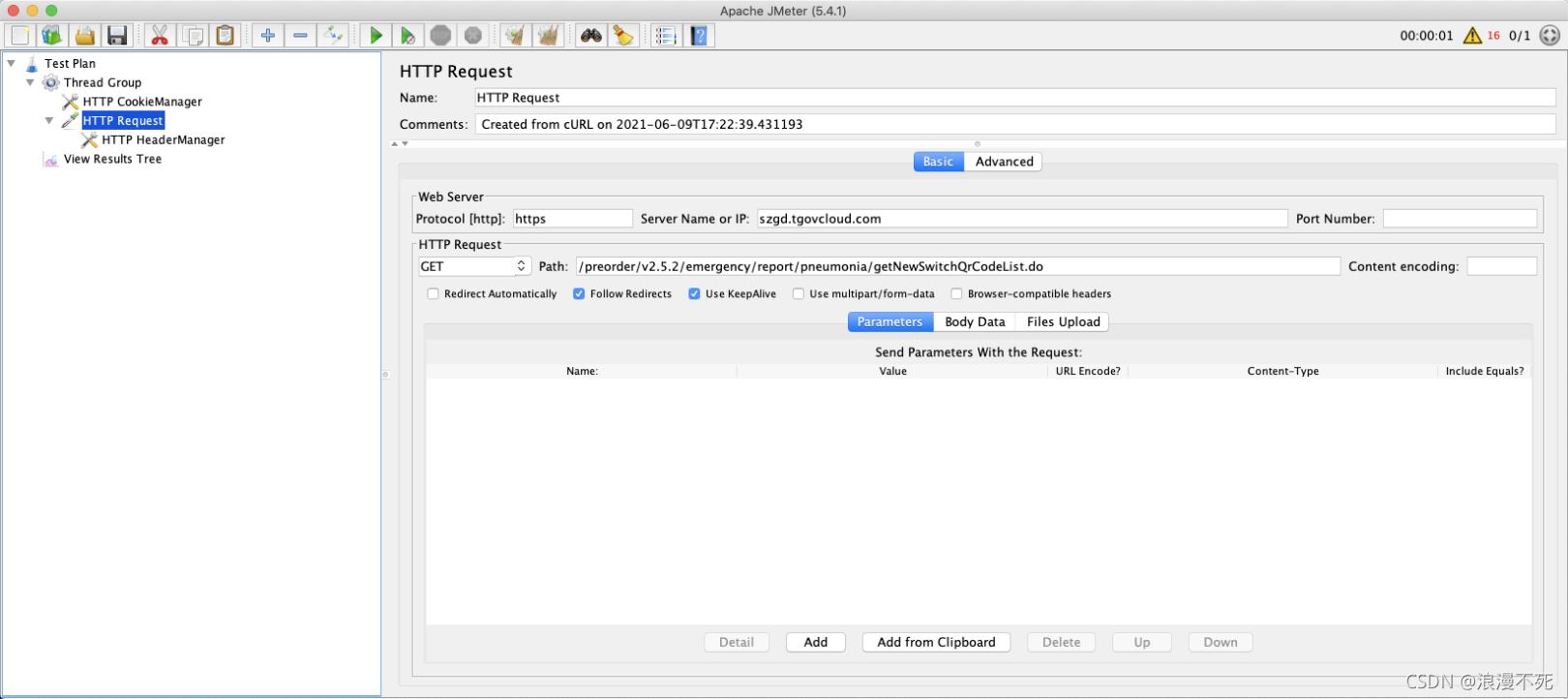Click the Path input field
This screenshot has width=1568, height=699.
coord(958,266)
